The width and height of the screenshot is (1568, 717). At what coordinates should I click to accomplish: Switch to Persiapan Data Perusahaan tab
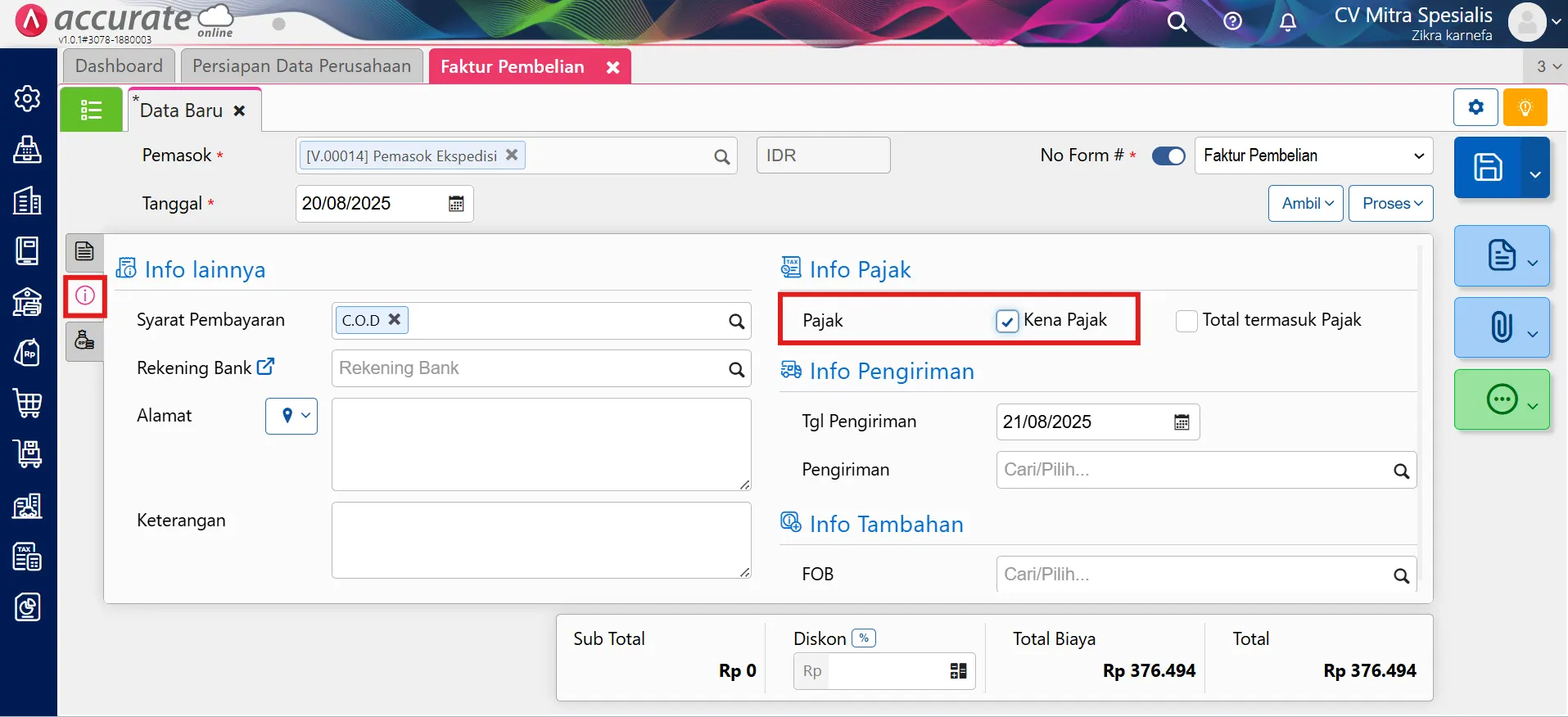[x=302, y=66]
